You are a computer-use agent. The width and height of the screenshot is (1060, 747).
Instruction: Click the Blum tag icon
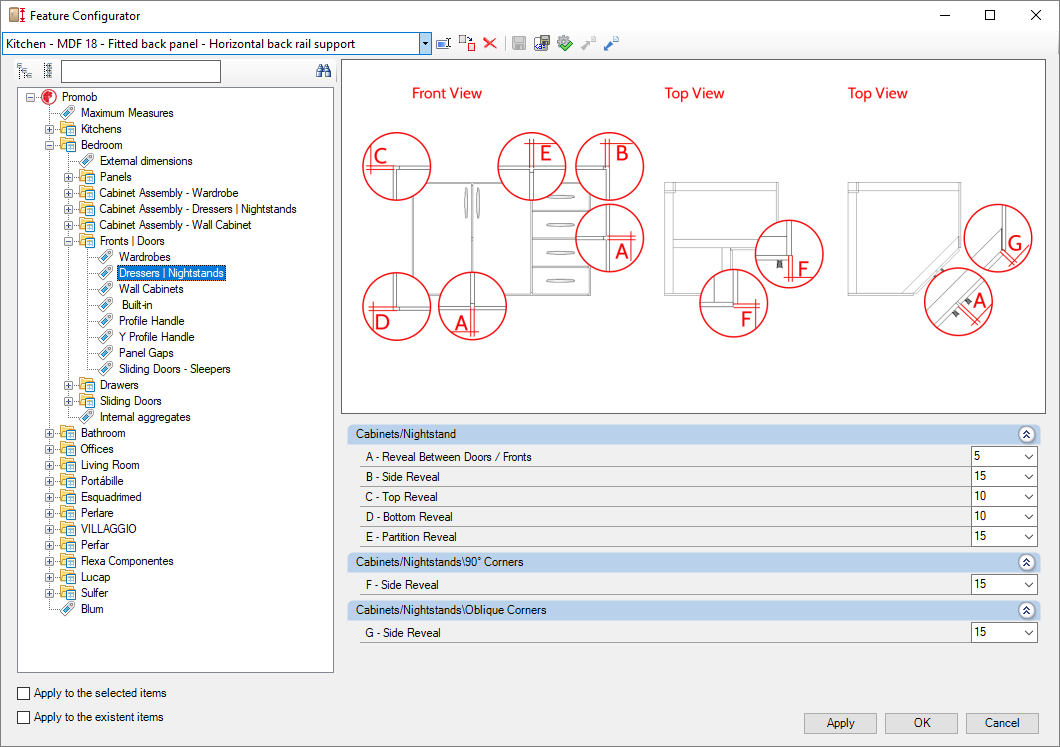68,609
